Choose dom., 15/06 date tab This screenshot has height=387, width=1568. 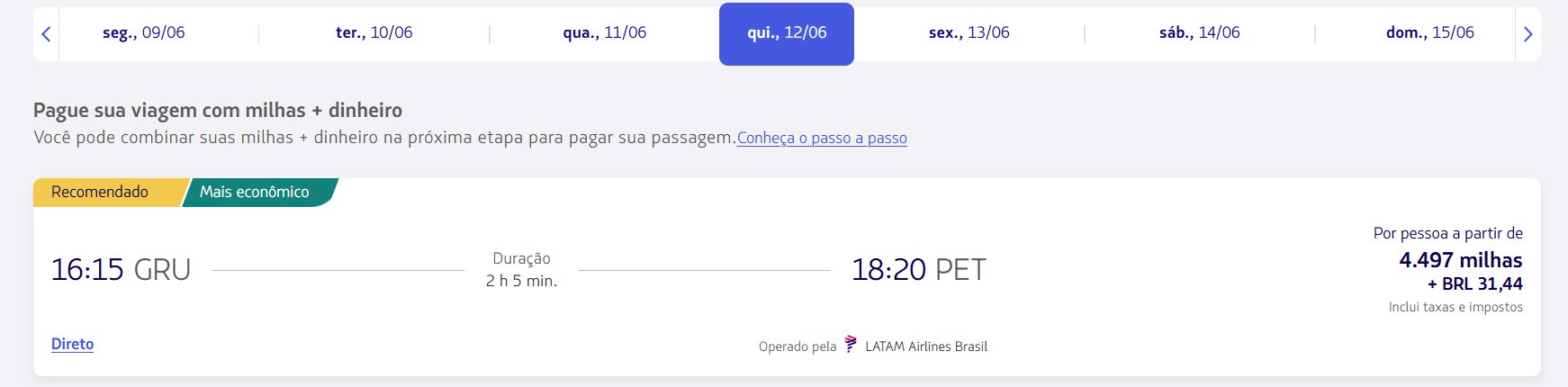click(x=1430, y=32)
